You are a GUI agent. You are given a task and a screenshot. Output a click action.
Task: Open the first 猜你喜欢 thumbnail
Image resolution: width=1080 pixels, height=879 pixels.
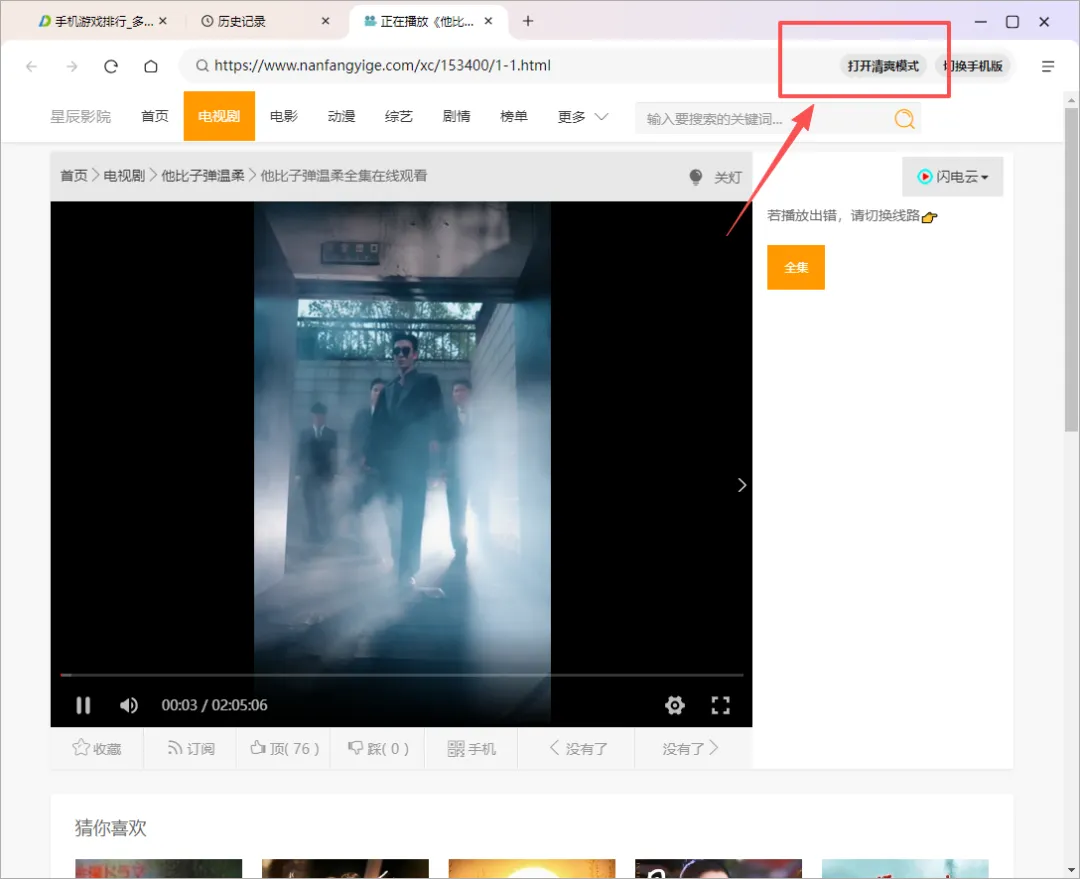click(x=158, y=869)
